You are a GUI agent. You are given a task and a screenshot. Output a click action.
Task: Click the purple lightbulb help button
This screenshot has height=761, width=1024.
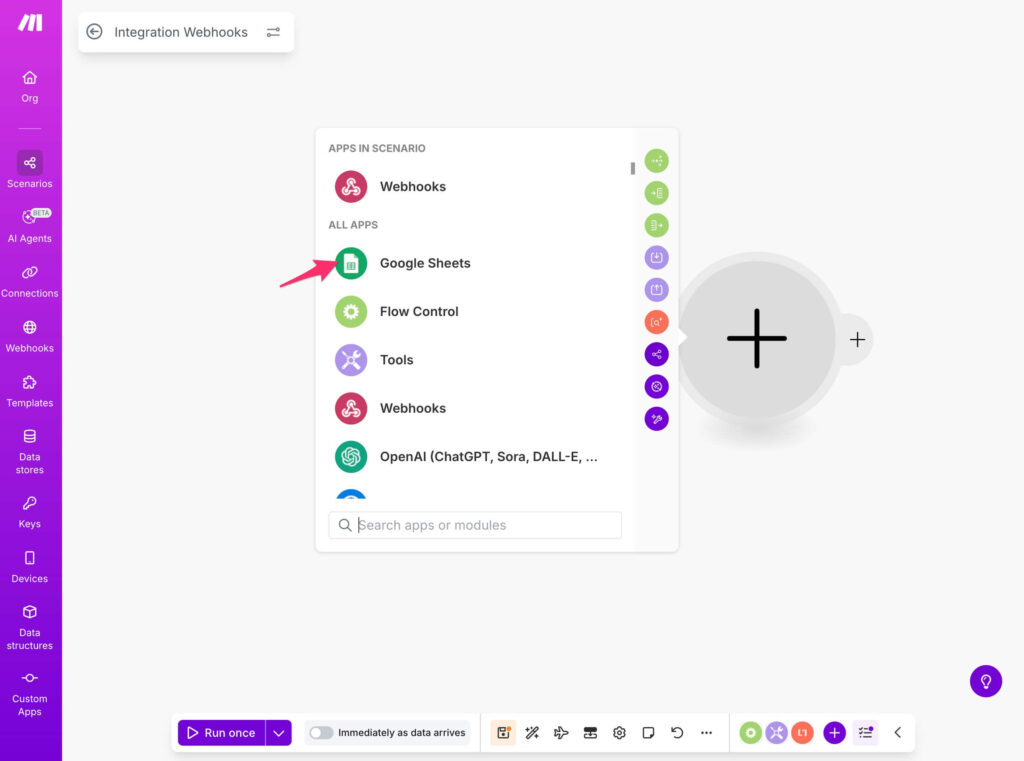tap(985, 681)
